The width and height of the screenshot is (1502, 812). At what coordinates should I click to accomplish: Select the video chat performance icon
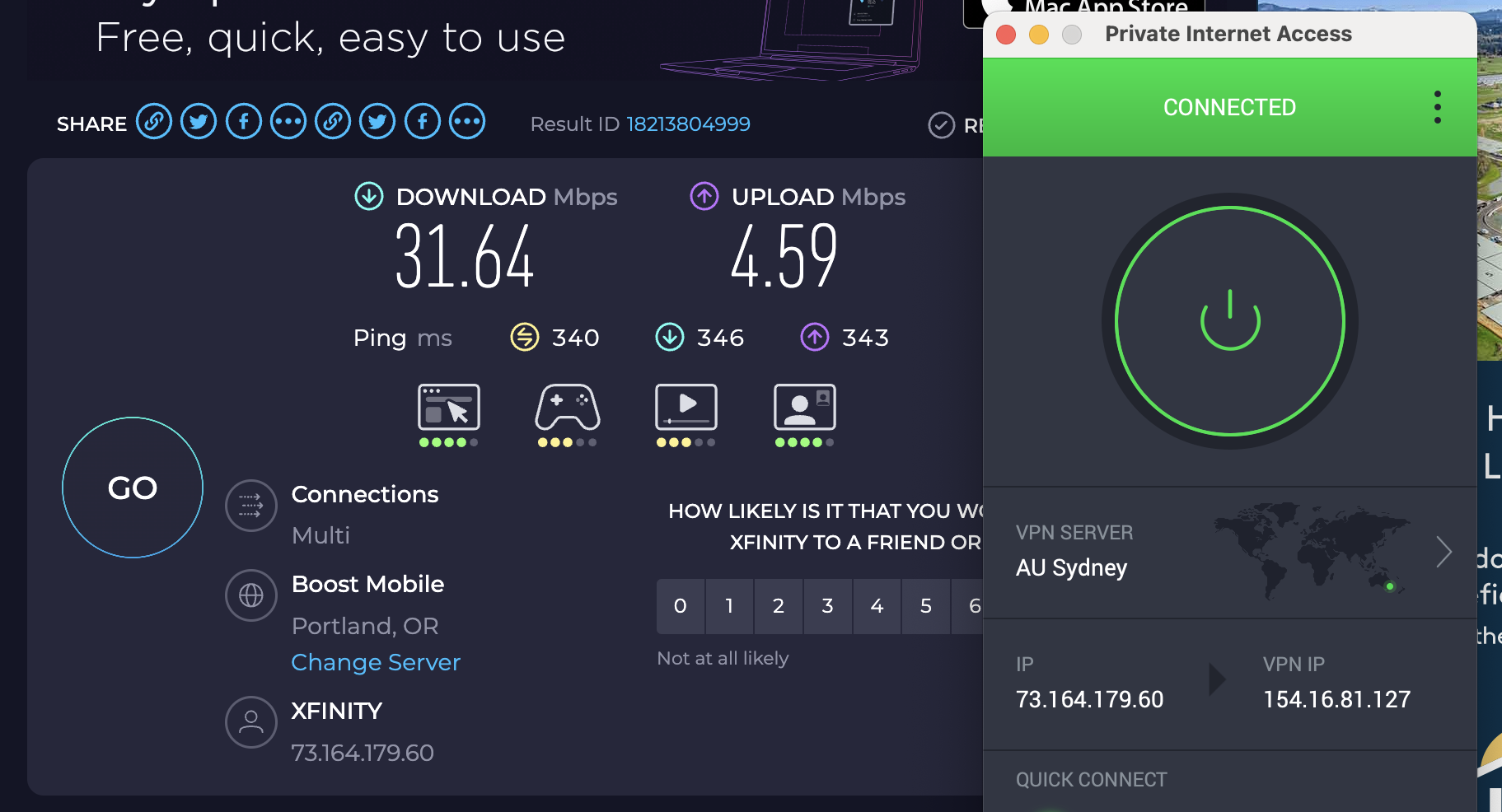pos(804,409)
